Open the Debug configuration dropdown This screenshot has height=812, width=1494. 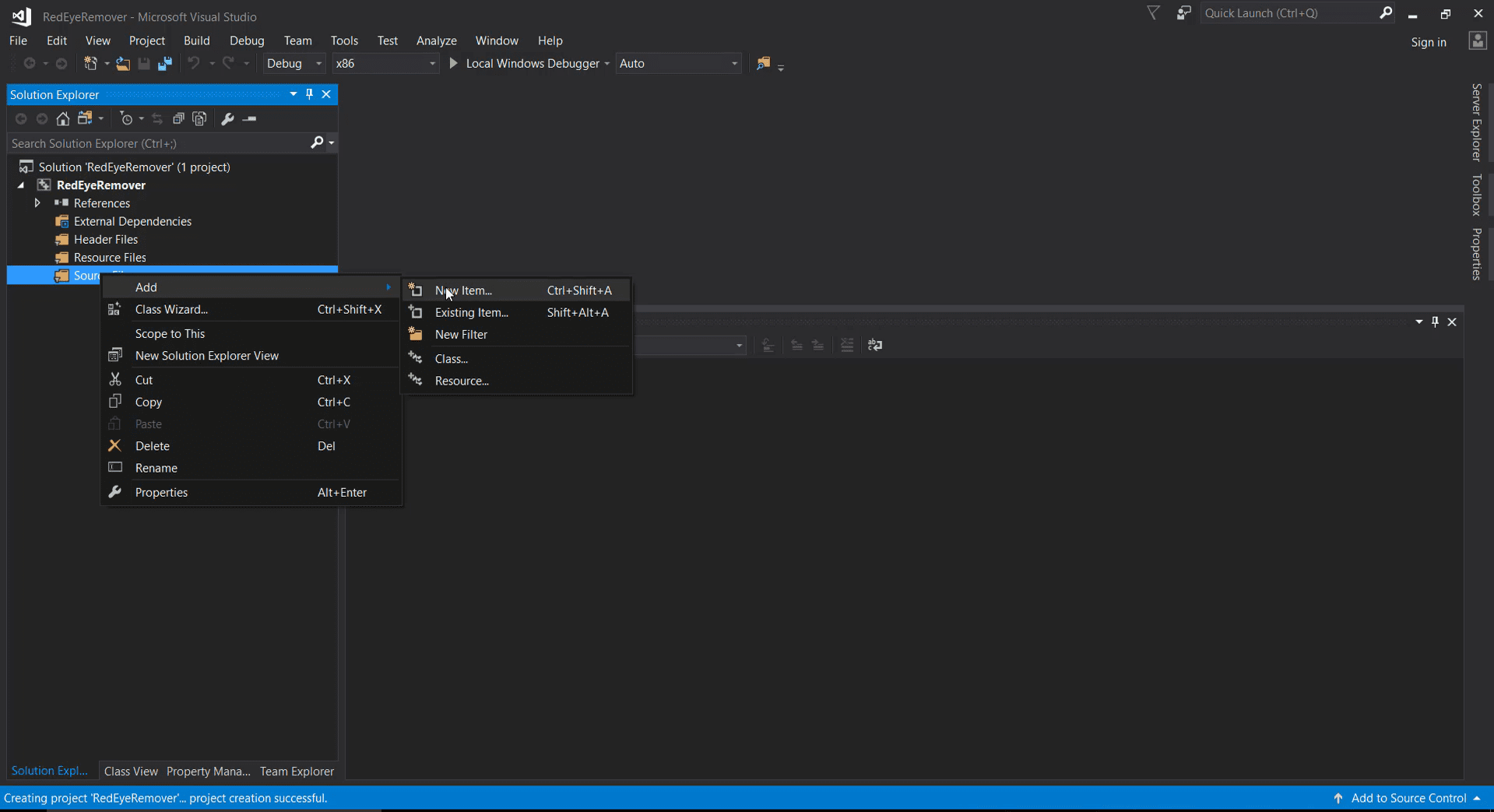(x=293, y=63)
